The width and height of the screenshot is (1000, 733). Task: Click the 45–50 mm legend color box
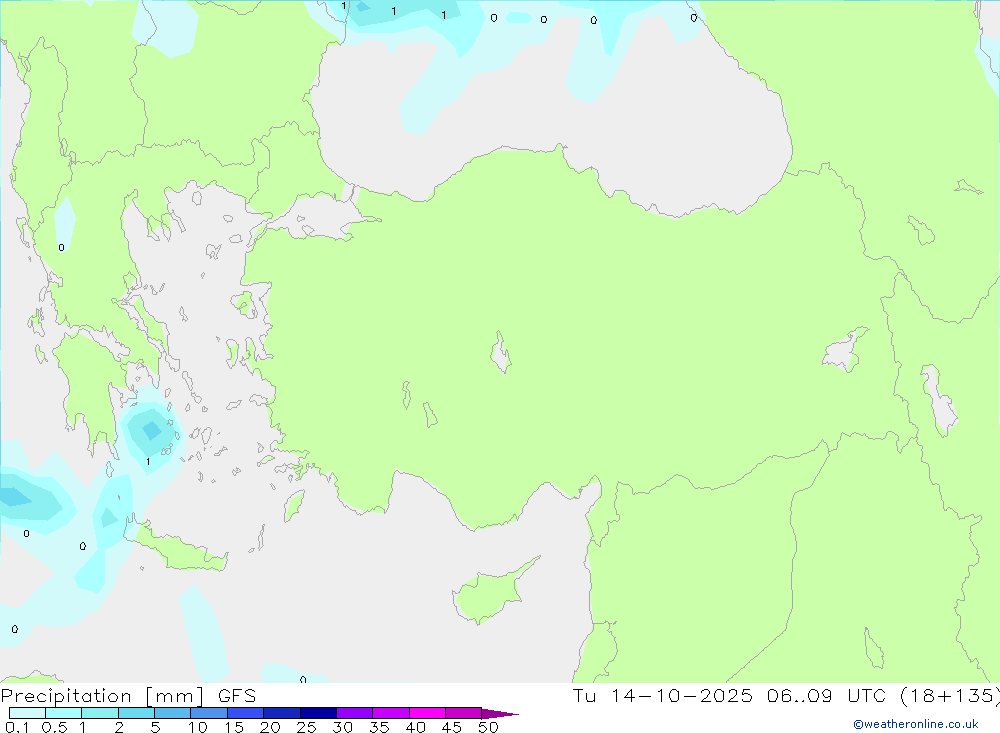pos(464,713)
